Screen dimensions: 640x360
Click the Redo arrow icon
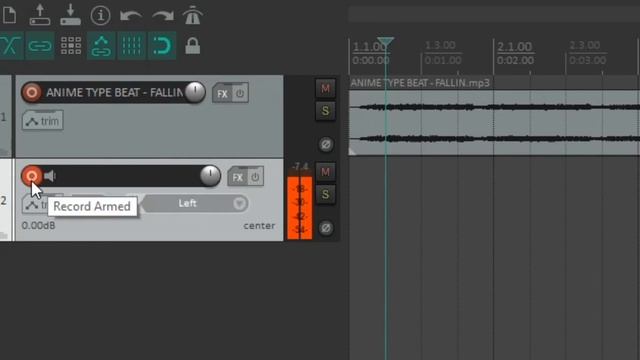pyautogui.click(x=162, y=16)
